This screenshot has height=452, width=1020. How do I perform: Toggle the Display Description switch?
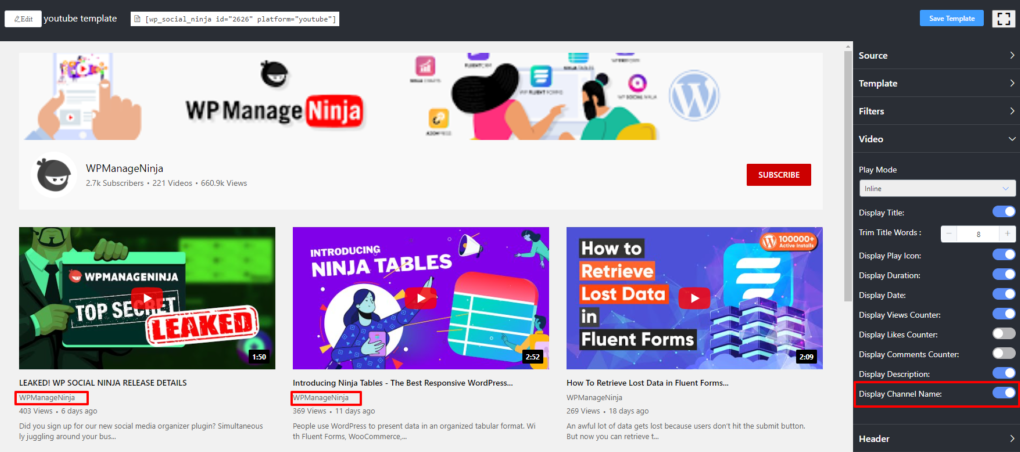(x=1003, y=373)
